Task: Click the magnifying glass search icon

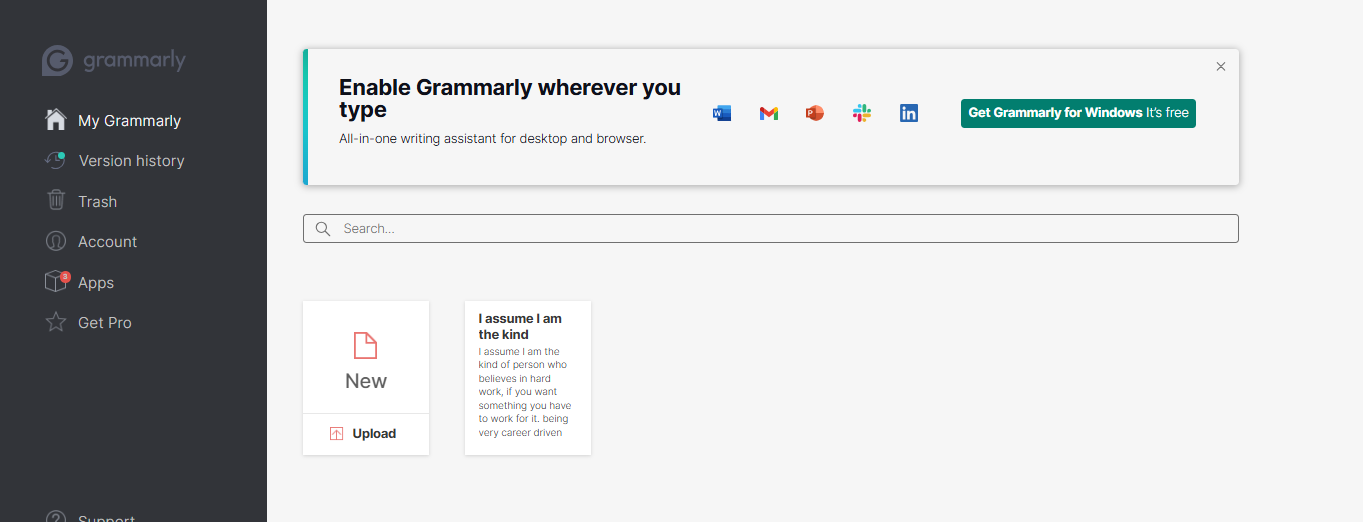Action: [x=323, y=229]
